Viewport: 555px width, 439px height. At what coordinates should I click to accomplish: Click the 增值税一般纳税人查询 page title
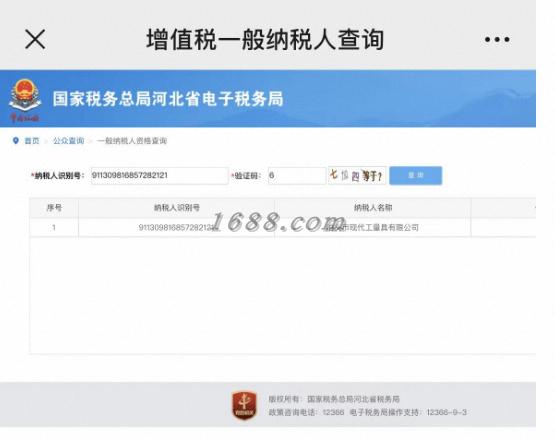click(265, 39)
